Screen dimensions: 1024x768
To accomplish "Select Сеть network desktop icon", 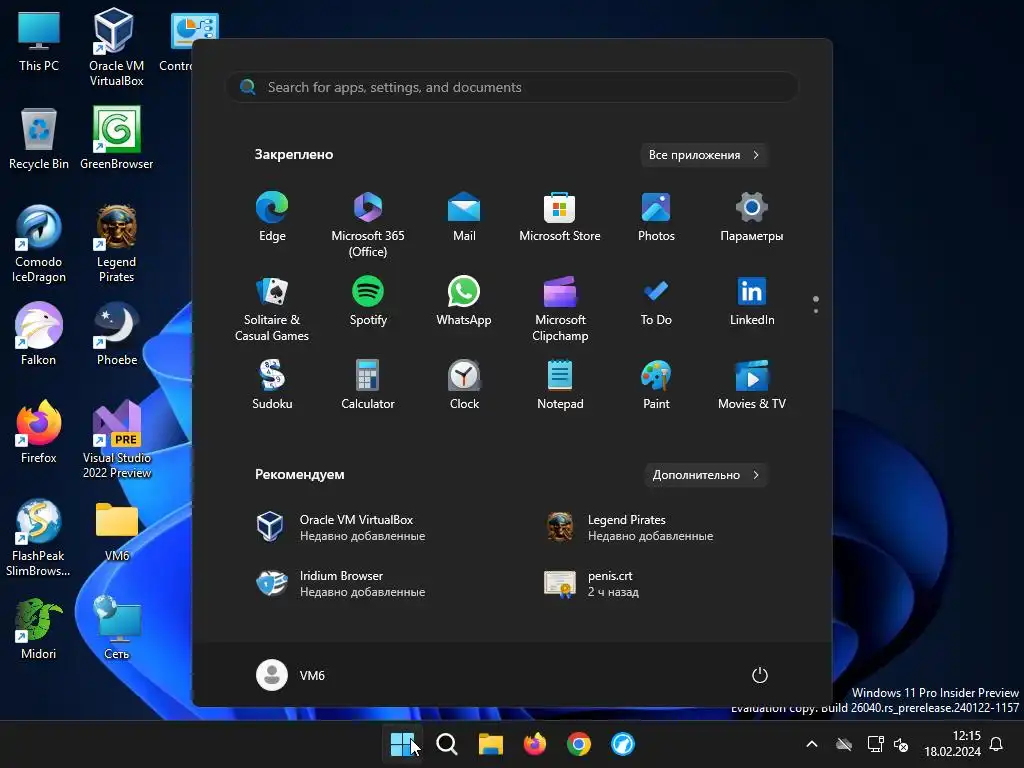I will pos(116,628).
